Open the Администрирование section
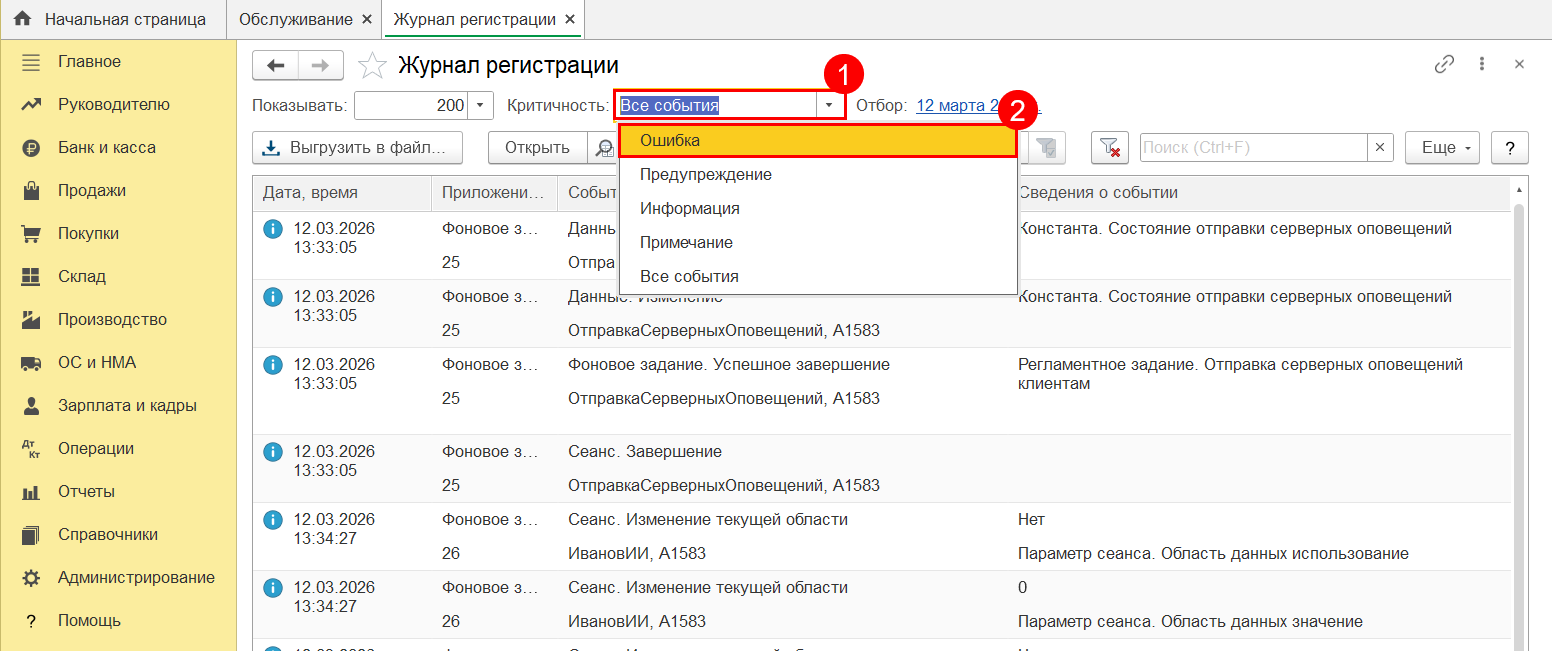1552x651 pixels. (x=135, y=577)
